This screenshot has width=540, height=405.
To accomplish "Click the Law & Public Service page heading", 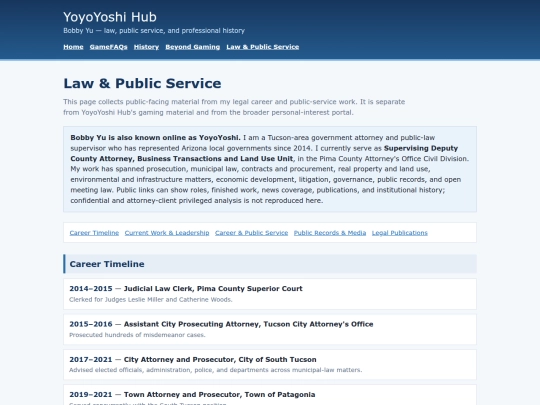I will [142, 83].
